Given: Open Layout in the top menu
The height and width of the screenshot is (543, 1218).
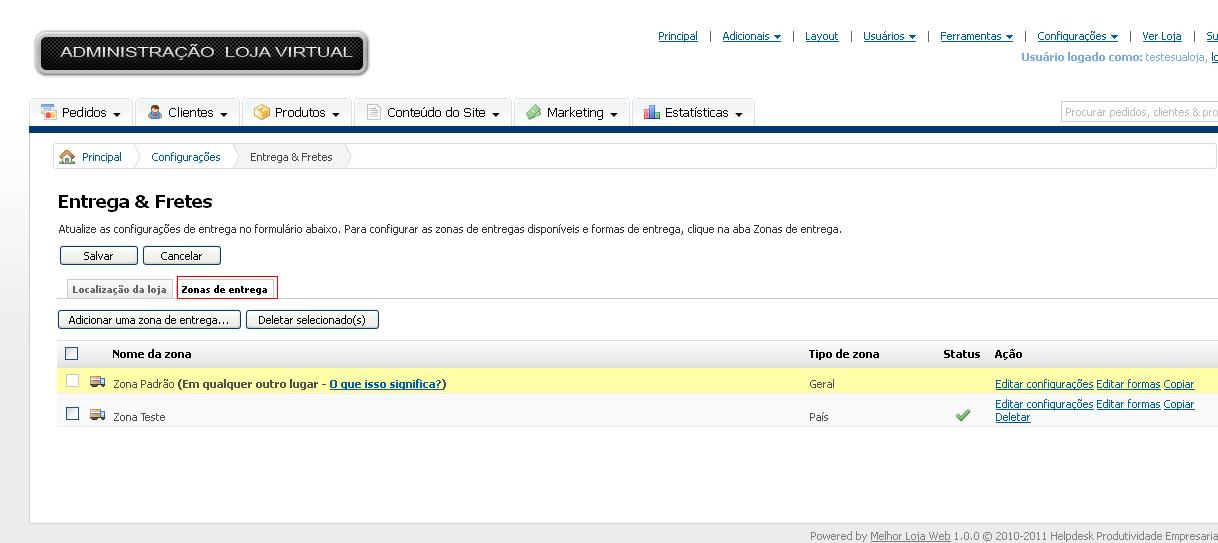Looking at the screenshot, I should [822, 36].
